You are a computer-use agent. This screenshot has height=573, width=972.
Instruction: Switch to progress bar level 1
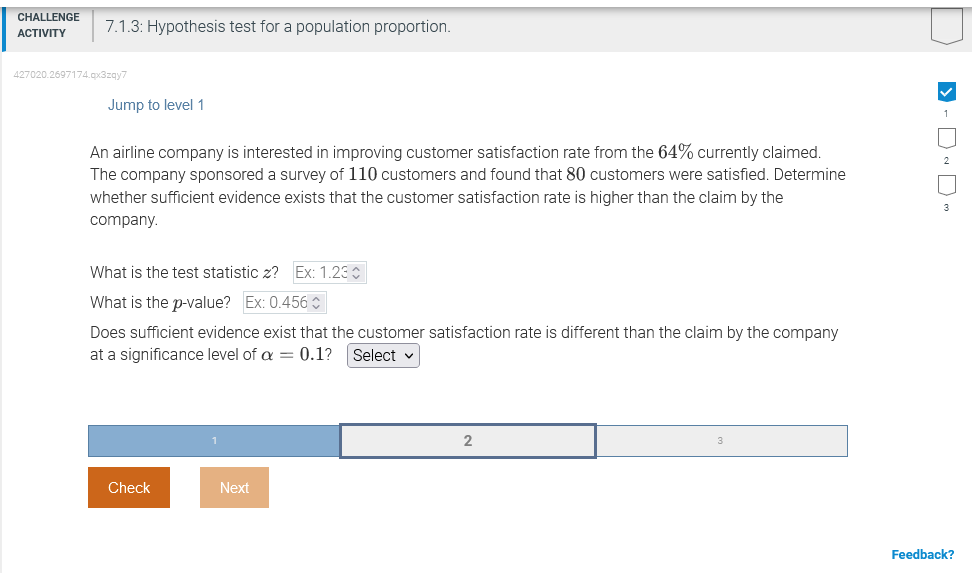pos(214,441)
